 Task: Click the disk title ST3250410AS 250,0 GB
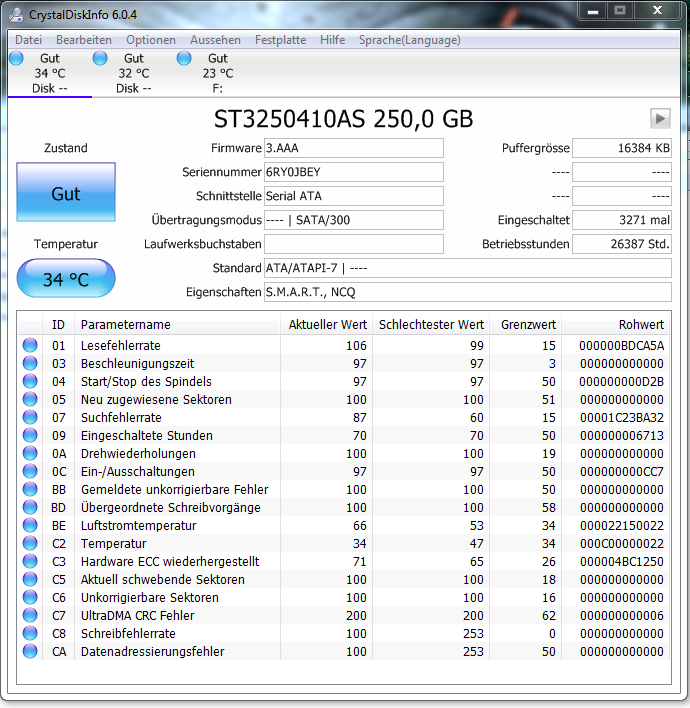343,119
